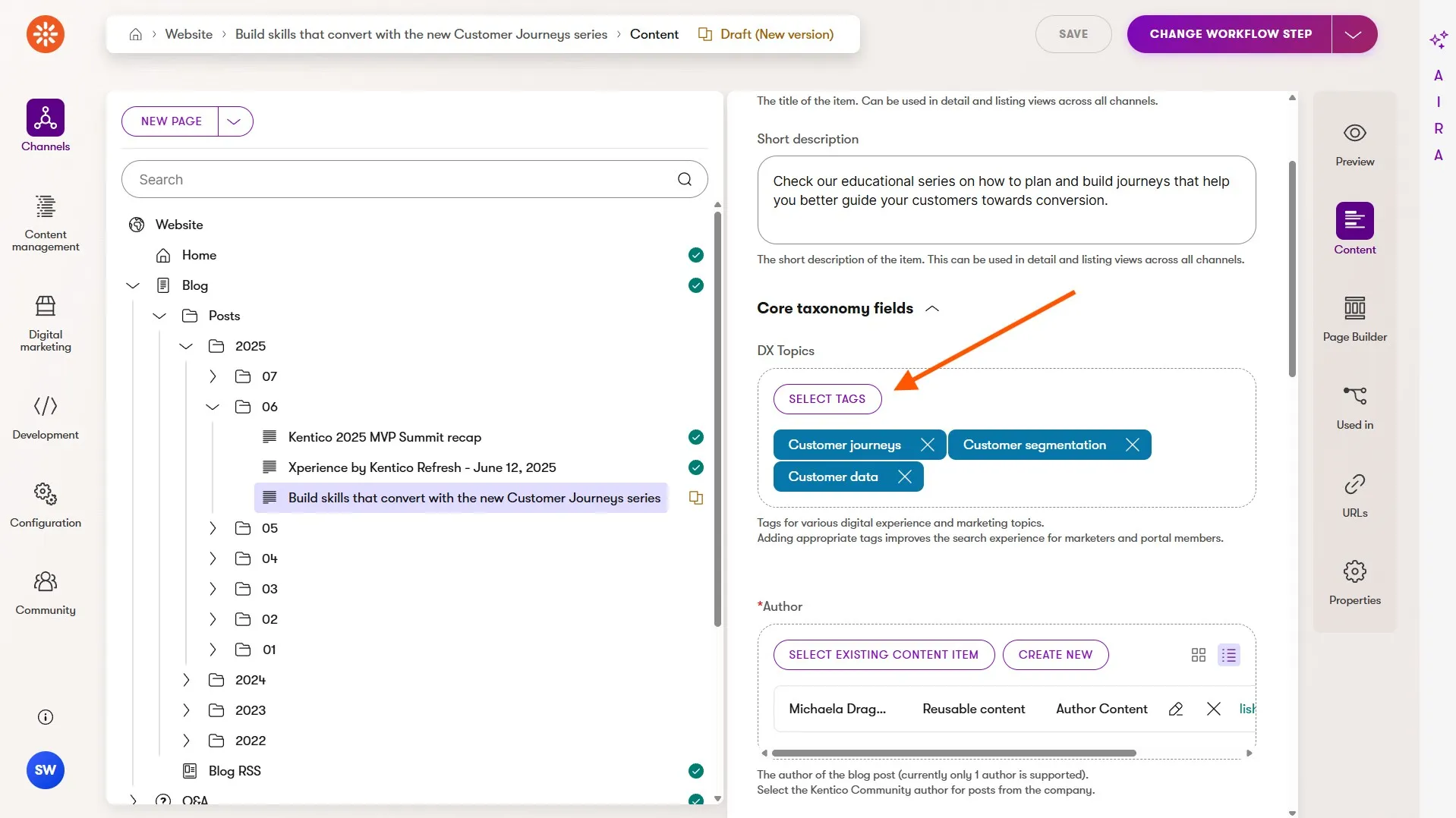Open the Used in view
This screenshot has height=818, width=1456.
pos(1355,407)
